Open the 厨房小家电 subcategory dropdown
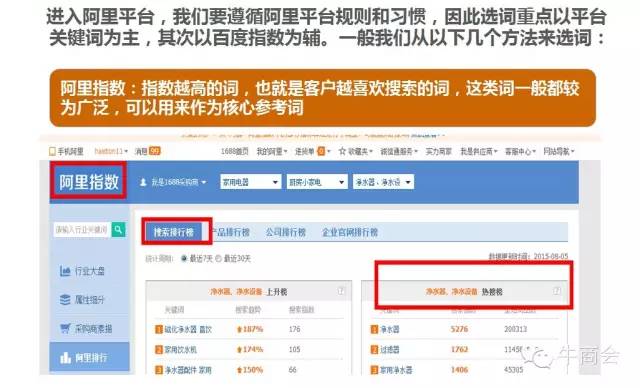 tap(317, 182)
